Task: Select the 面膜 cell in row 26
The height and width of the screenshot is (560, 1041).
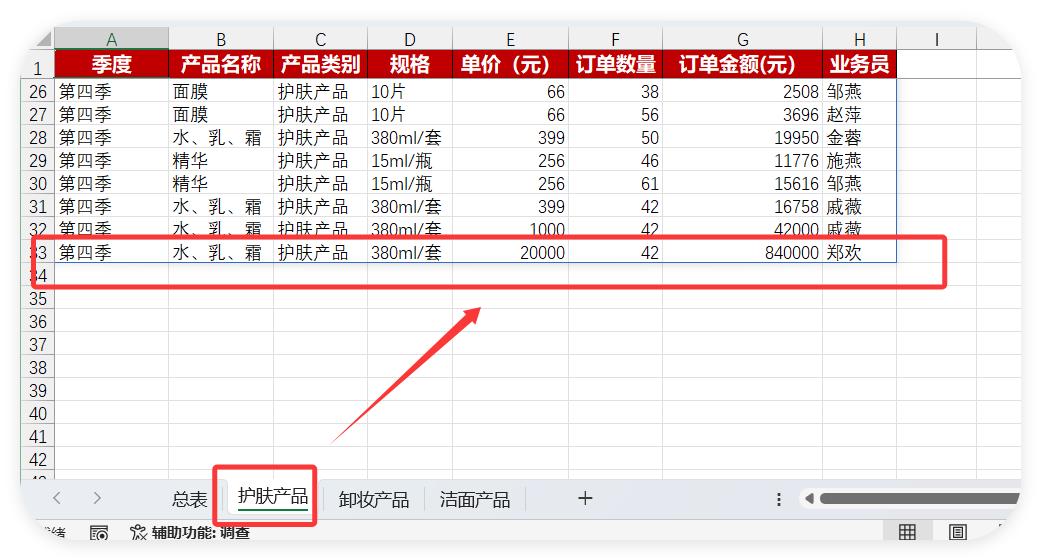Action: 221,92
